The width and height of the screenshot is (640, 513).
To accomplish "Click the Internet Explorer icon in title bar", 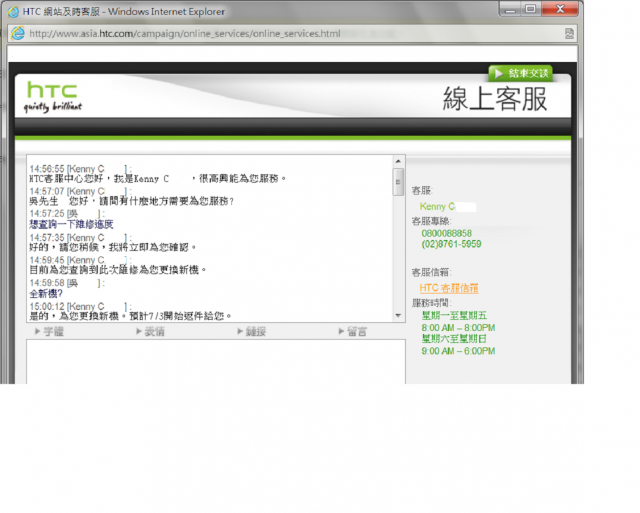I will (x=13, y=11).
